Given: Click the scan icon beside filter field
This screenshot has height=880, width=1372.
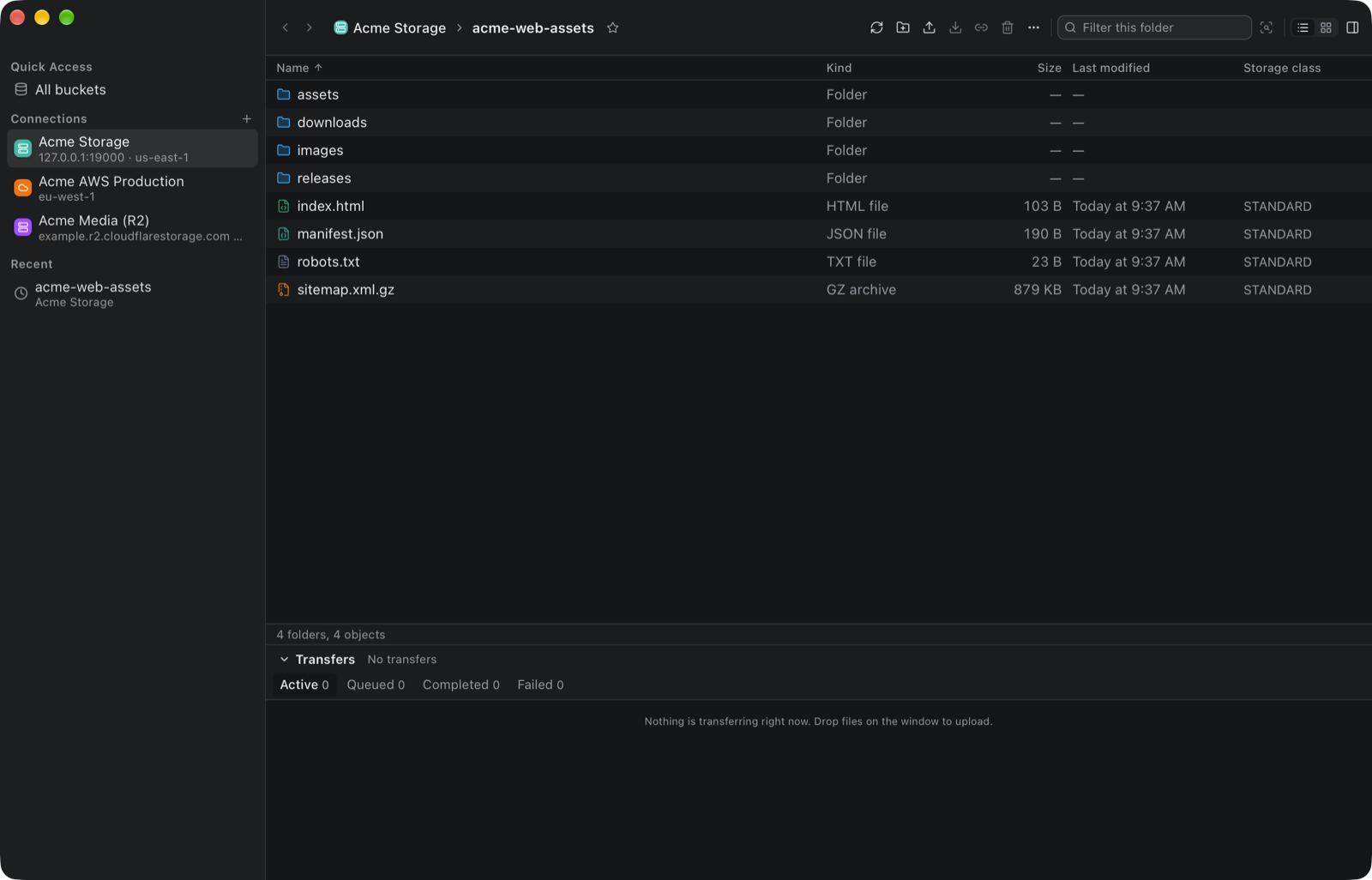Looking at the screenshot, I should 1267,27.
